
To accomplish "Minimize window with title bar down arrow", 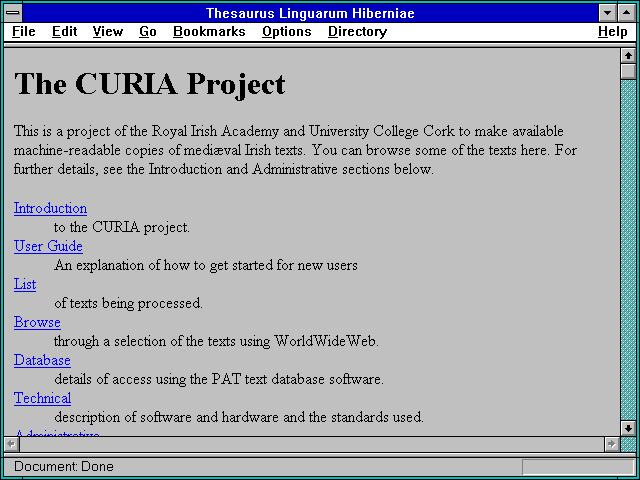I will tap(607, 13).
